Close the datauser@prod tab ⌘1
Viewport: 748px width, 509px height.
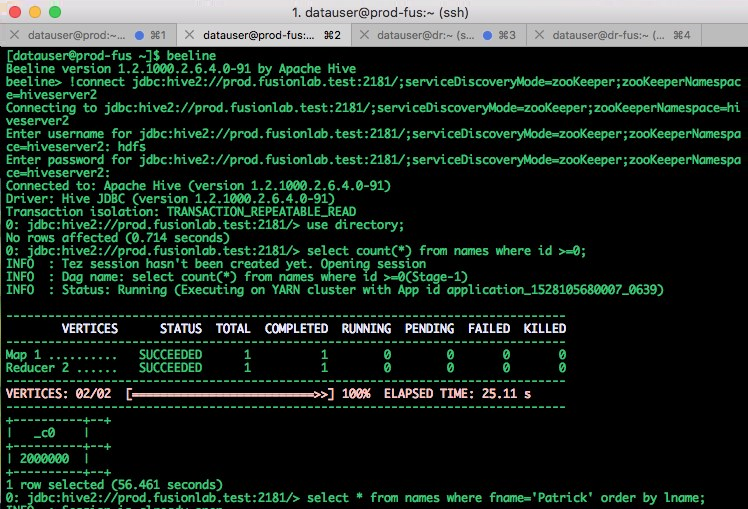(x=14, y=35)
